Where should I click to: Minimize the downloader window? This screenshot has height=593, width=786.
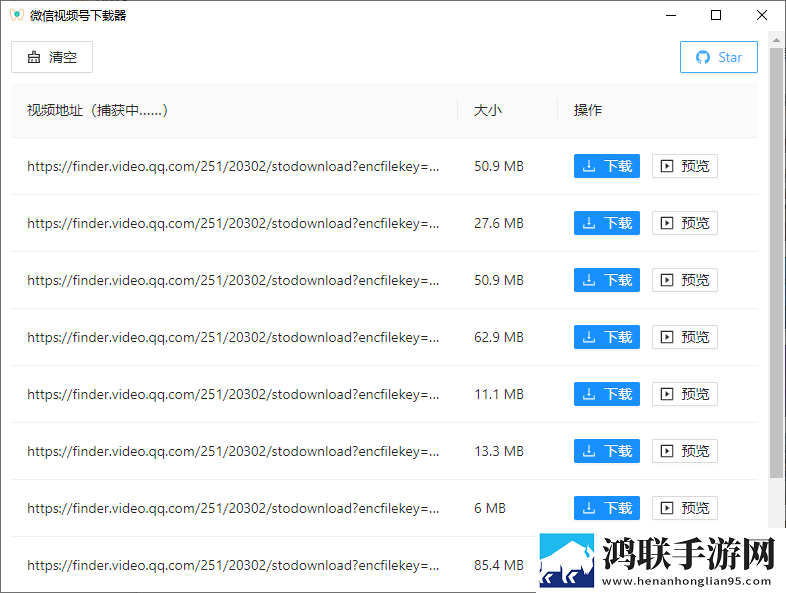(671, 15)
